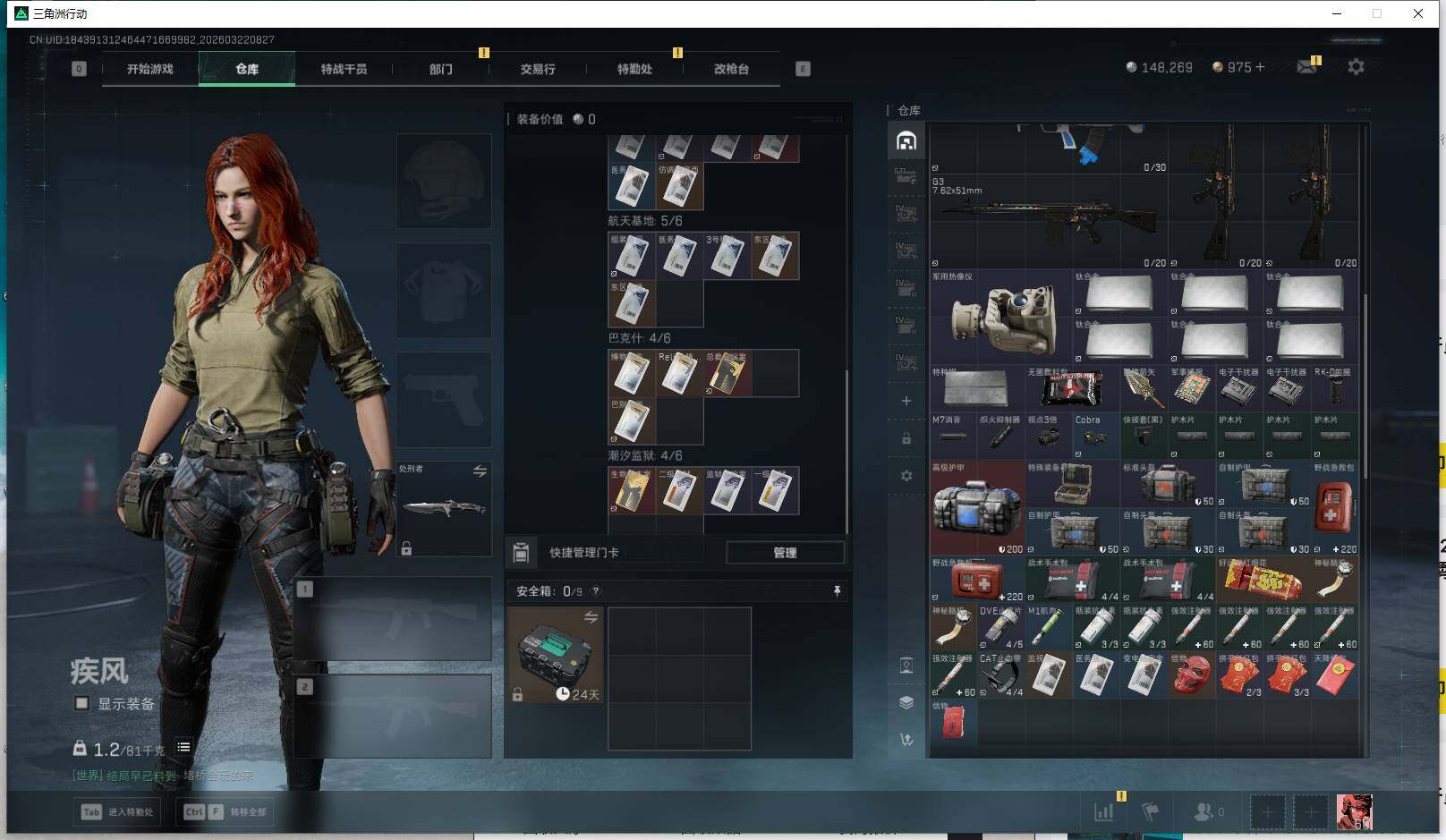
Task: Open the 开始游戏 tab
Action: click(x=149, y=69)
